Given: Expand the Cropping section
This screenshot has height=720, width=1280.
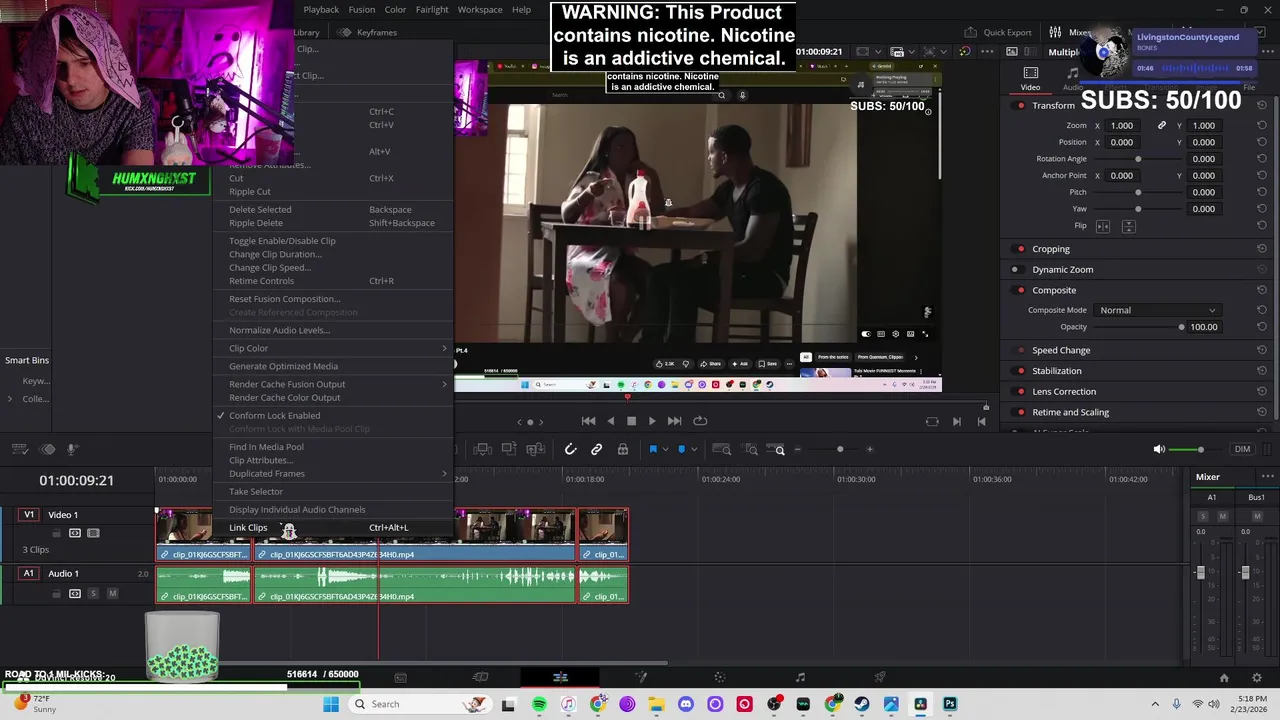Looking at the screenshot, I should click(1051, 249).
